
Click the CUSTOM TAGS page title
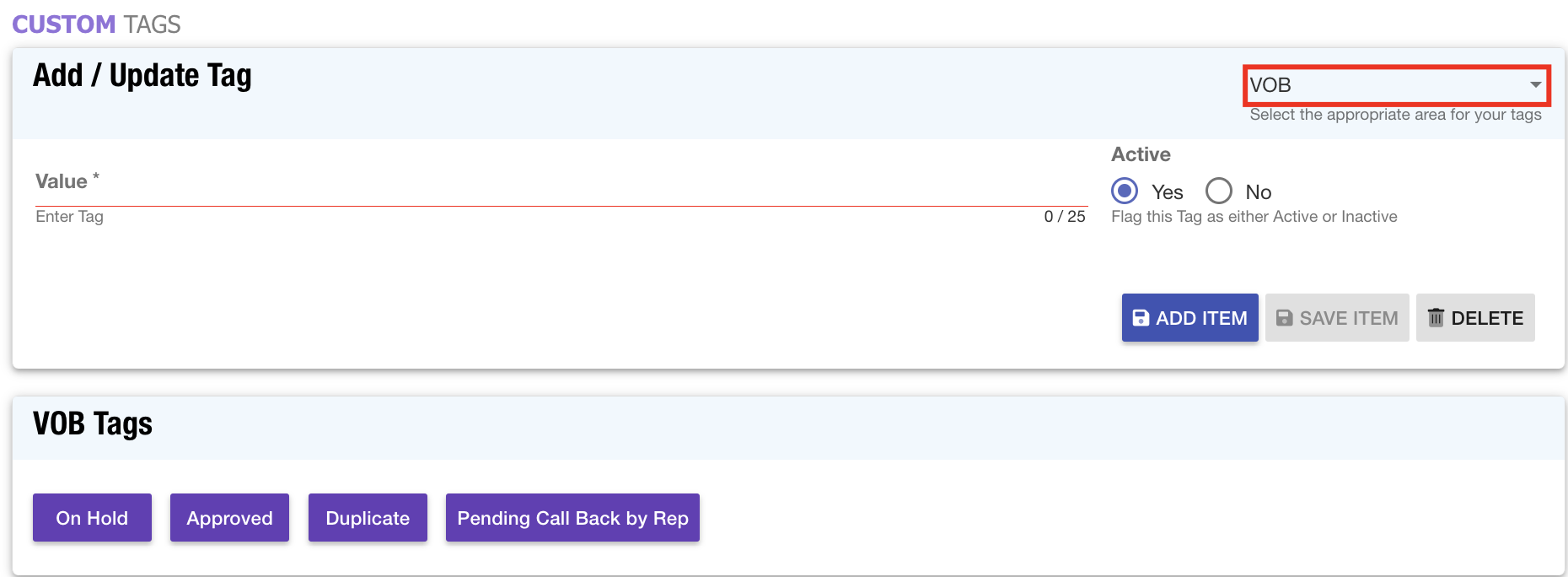pyautogui.click(x=96, y=24)
